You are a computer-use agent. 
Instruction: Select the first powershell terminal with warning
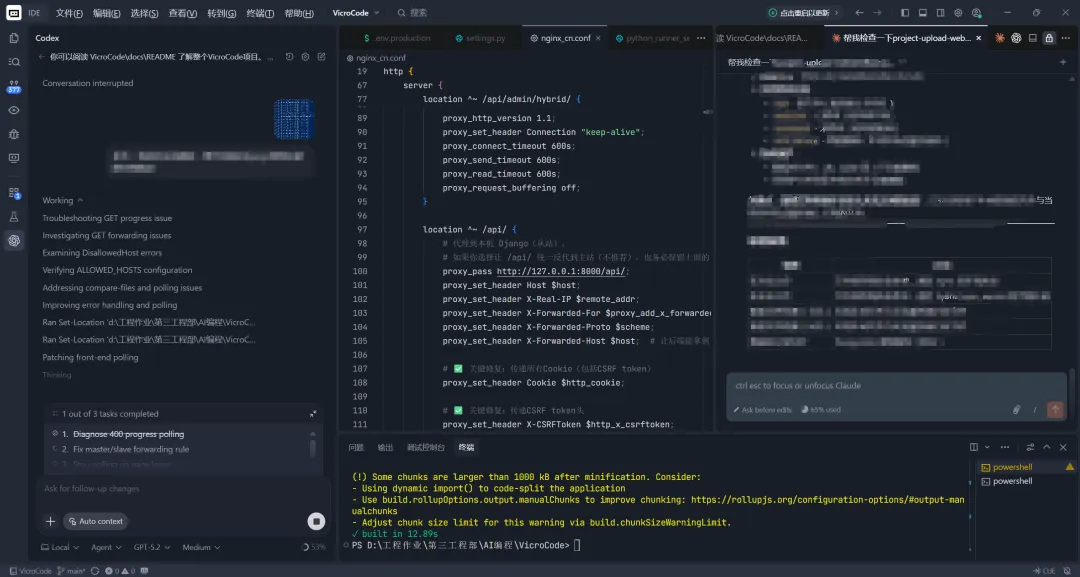[1026, 467]
